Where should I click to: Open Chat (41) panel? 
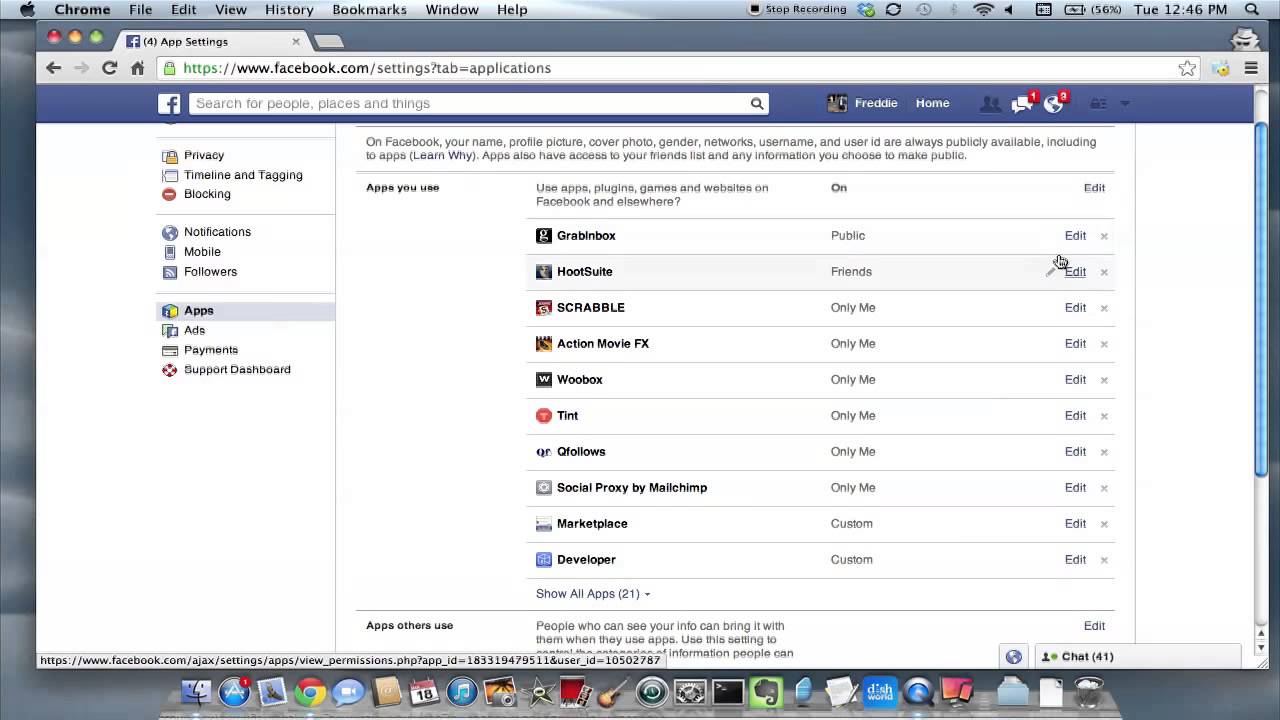pos(1136,657)
